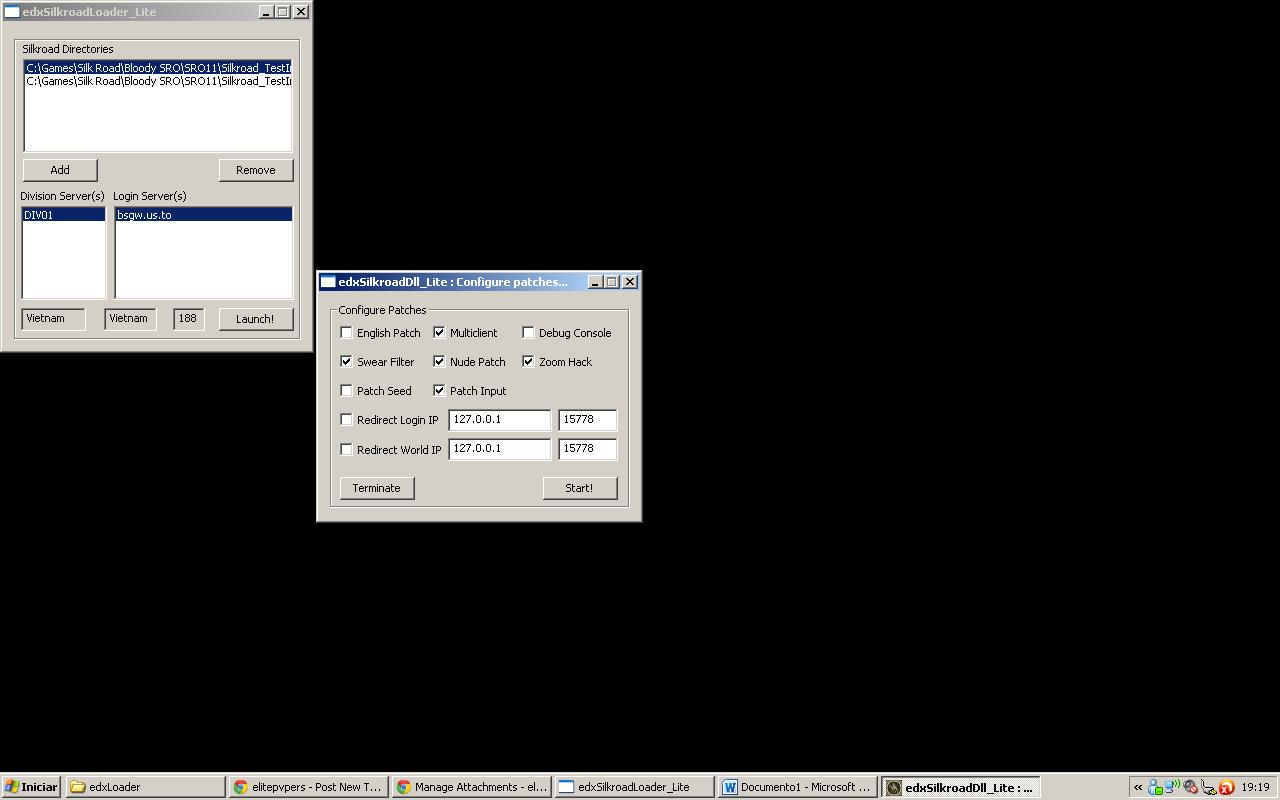
Task: Click the taskbar clock showing 19:19
Action: click(1255, 787)
